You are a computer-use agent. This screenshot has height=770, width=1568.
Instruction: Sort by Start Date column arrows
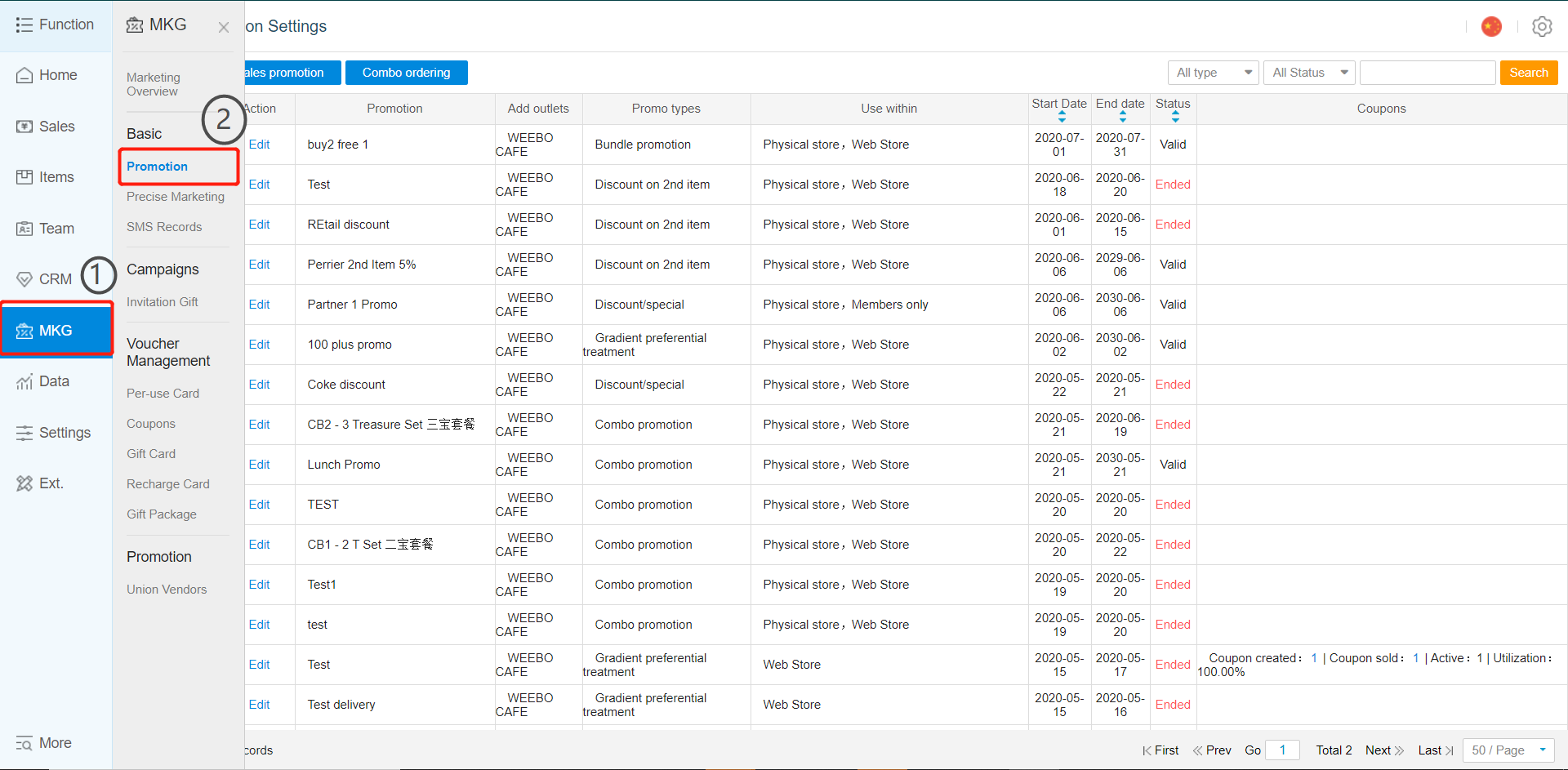(1062, 118)
